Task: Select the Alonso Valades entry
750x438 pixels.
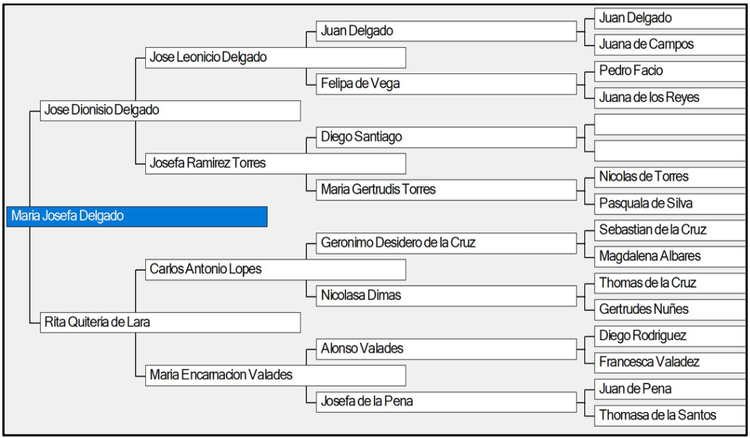Action: [446, 349]
